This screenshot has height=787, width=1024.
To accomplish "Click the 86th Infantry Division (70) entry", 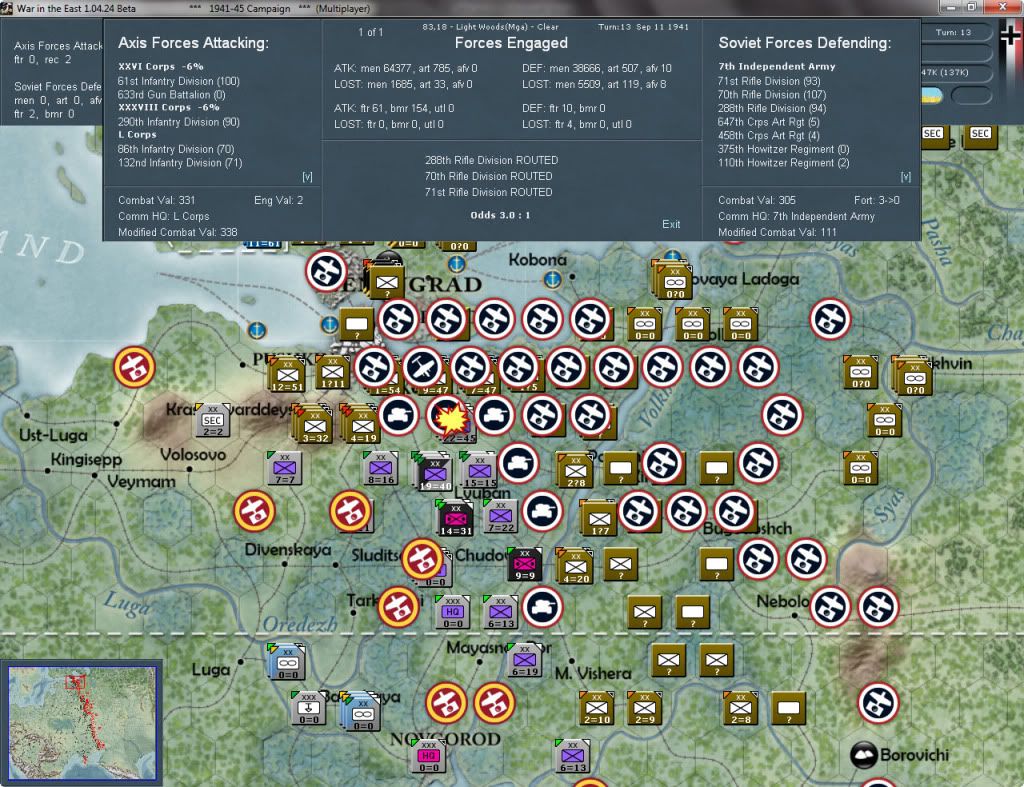I will [176, 149].
